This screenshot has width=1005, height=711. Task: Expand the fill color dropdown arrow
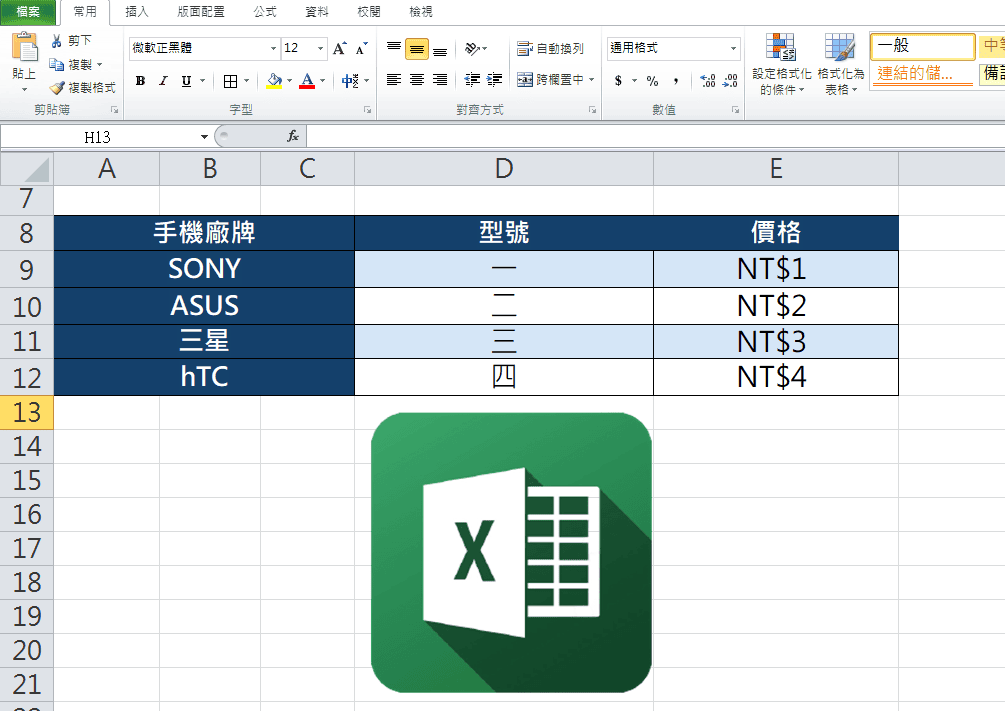pos(290,81)
